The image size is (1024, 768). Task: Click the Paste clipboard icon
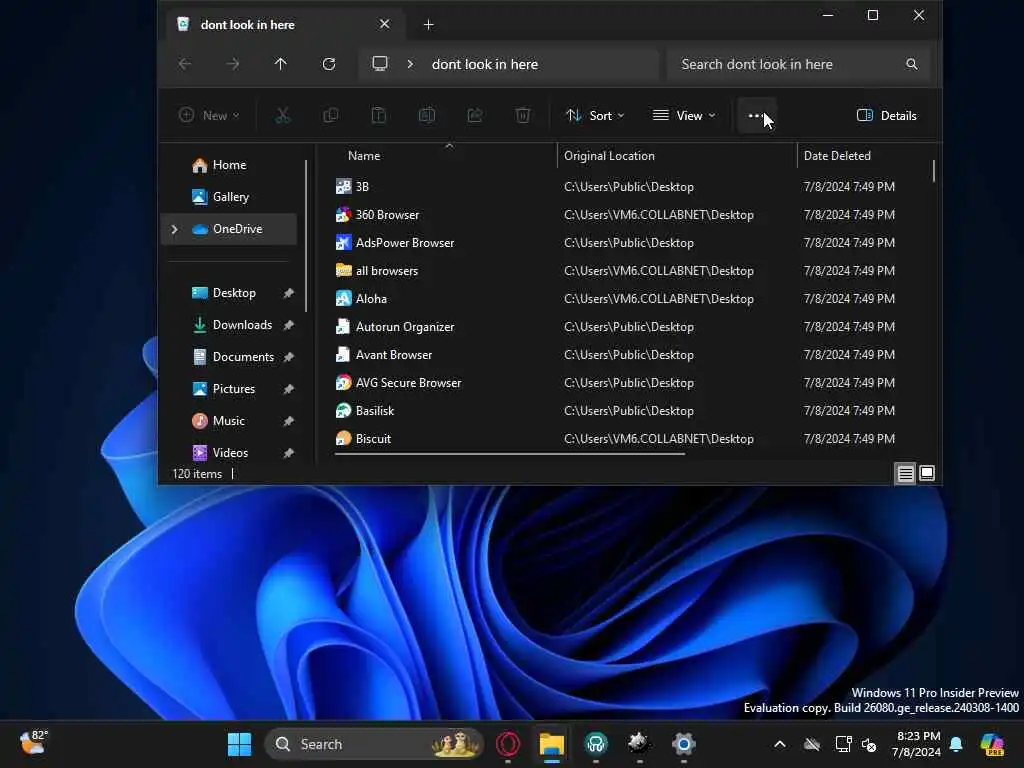pyautogui.click(x=379, y=116)
